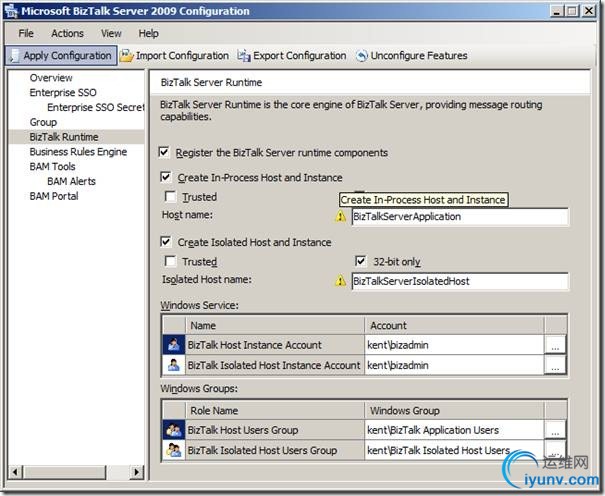Click the warning icon beside Isolated Host name
This screenshot has height=496, width=605.
pyautogui.click(x=340, y=281)
